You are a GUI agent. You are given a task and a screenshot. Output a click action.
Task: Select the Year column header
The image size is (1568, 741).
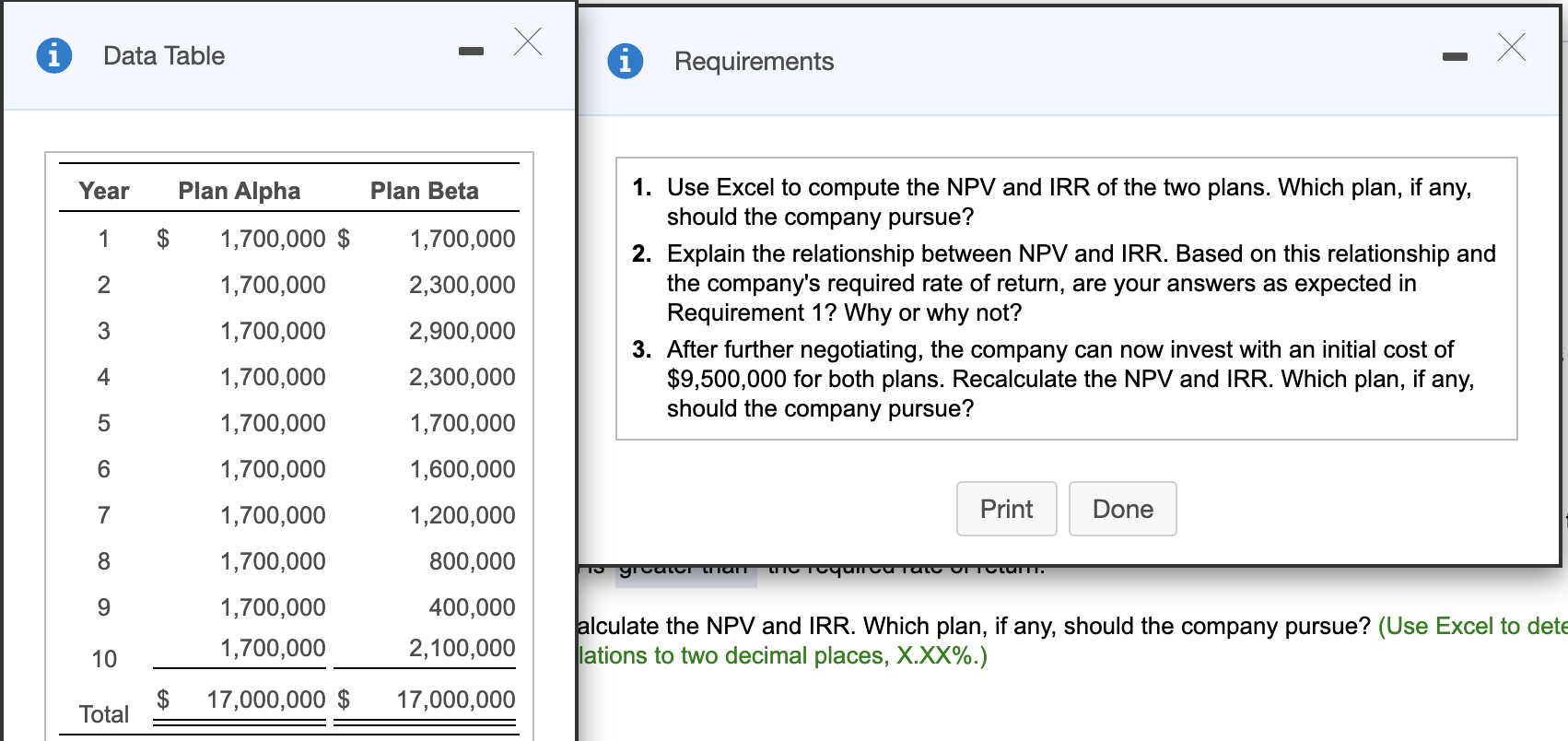point(104,191)
